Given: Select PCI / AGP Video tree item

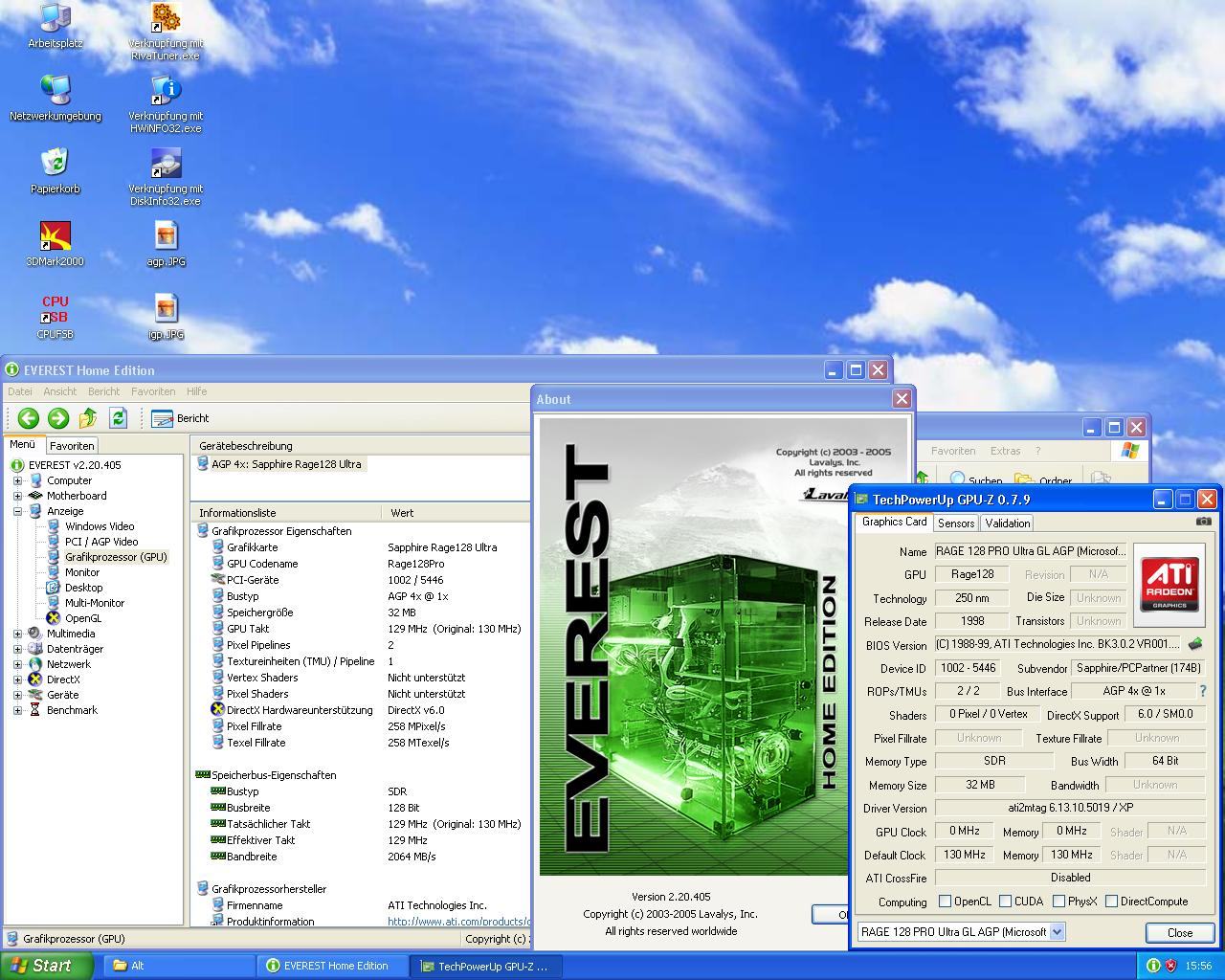Looking at the screenshot, I should [101, 542].
